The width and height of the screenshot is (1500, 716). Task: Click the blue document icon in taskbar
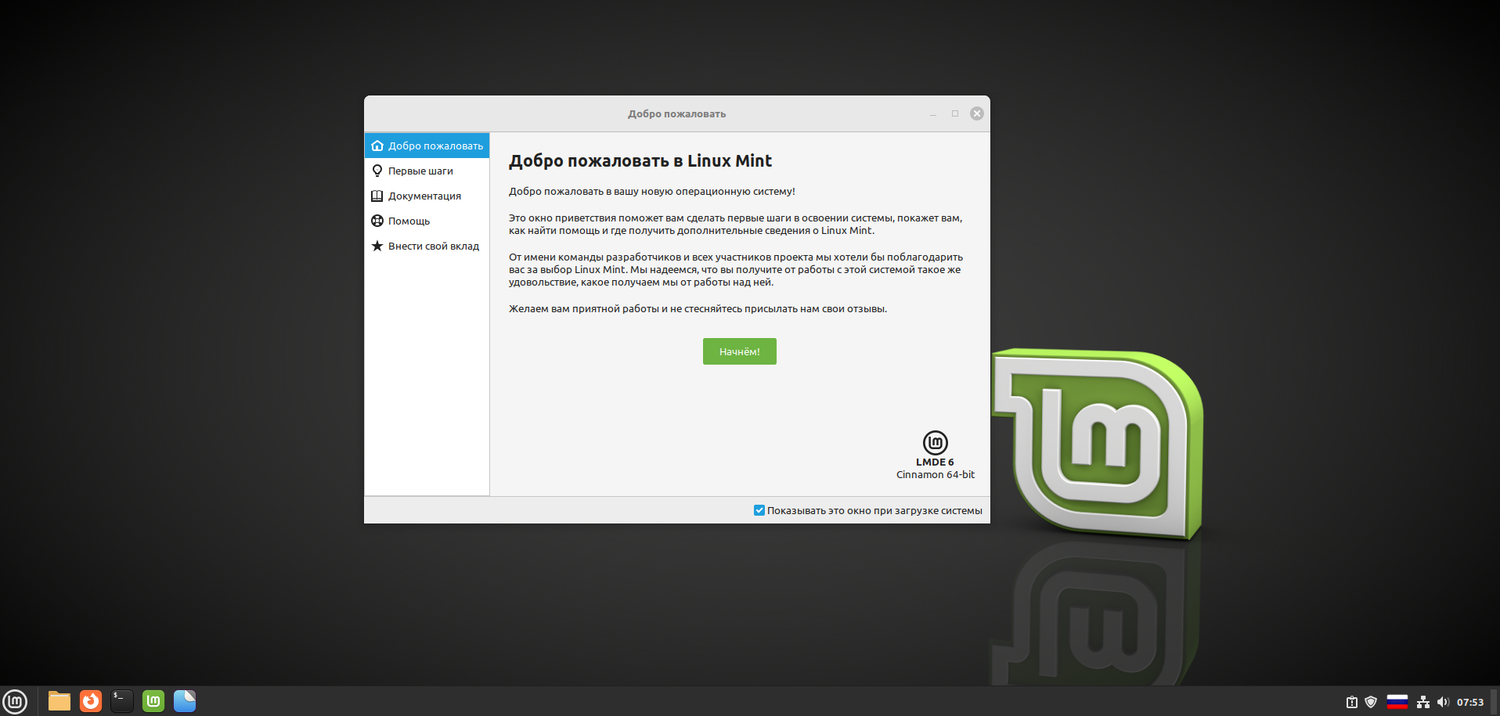pos(185,701)
